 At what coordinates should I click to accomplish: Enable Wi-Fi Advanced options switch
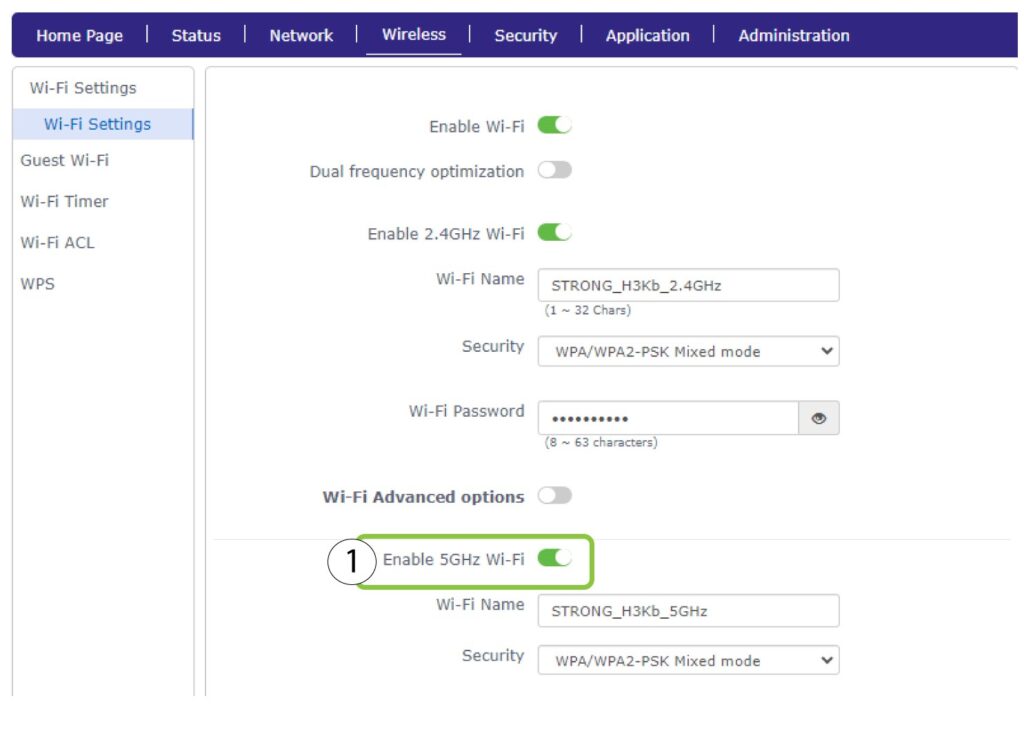554,496
